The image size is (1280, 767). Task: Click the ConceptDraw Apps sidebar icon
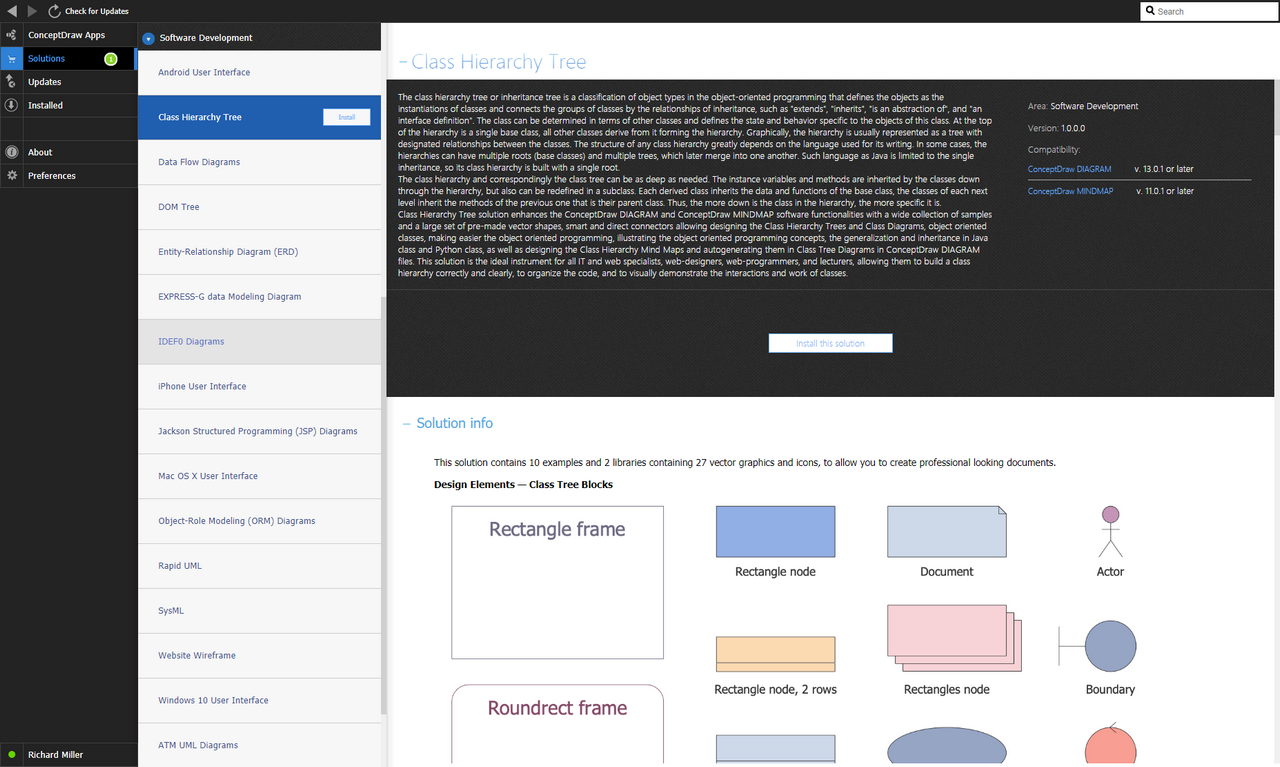tap(10, 35)
